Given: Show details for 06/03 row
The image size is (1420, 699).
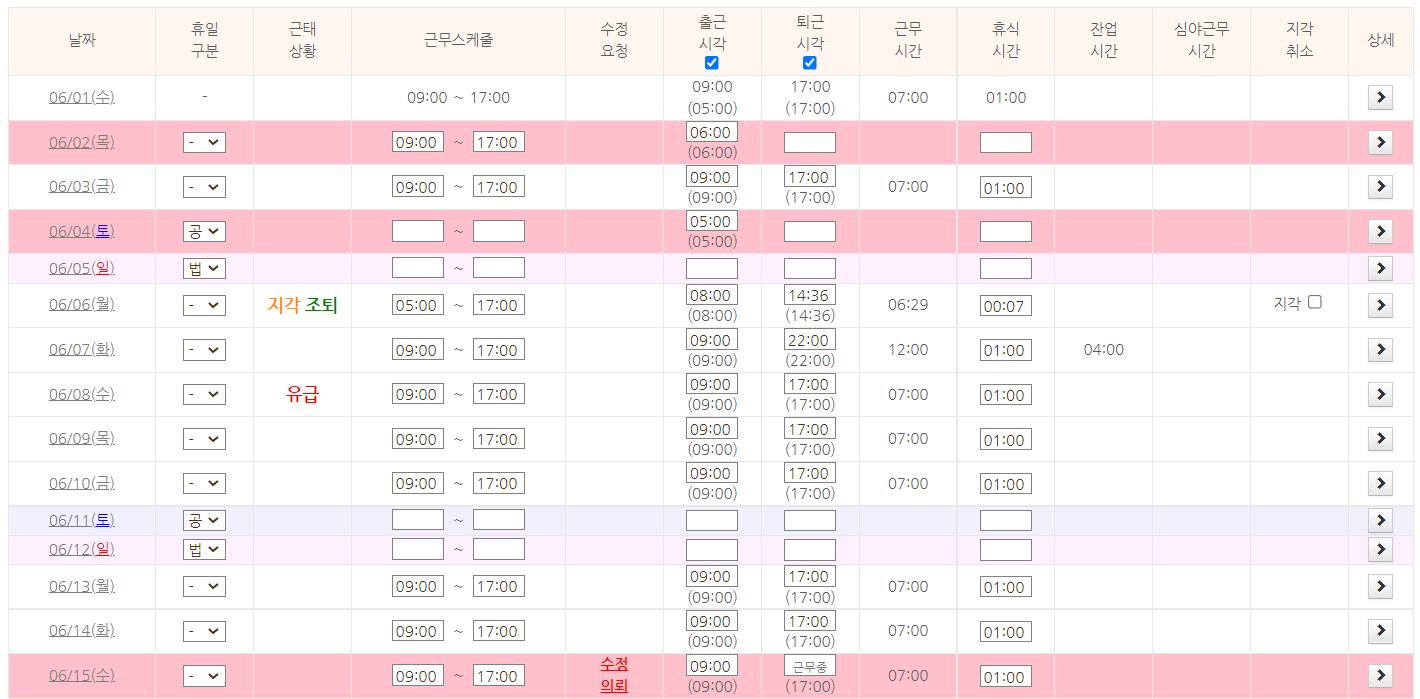Looking at the screenshot, I should tap(1380, 186).
